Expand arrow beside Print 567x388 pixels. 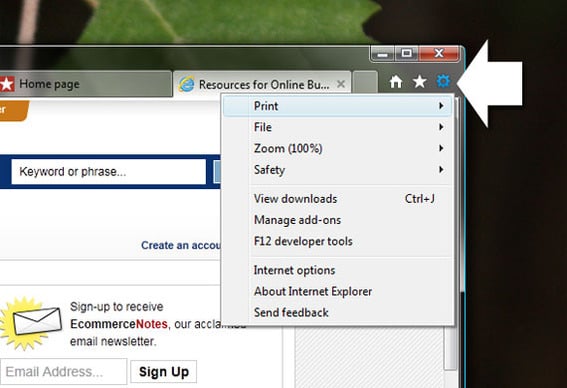click(x=441, y=106)
